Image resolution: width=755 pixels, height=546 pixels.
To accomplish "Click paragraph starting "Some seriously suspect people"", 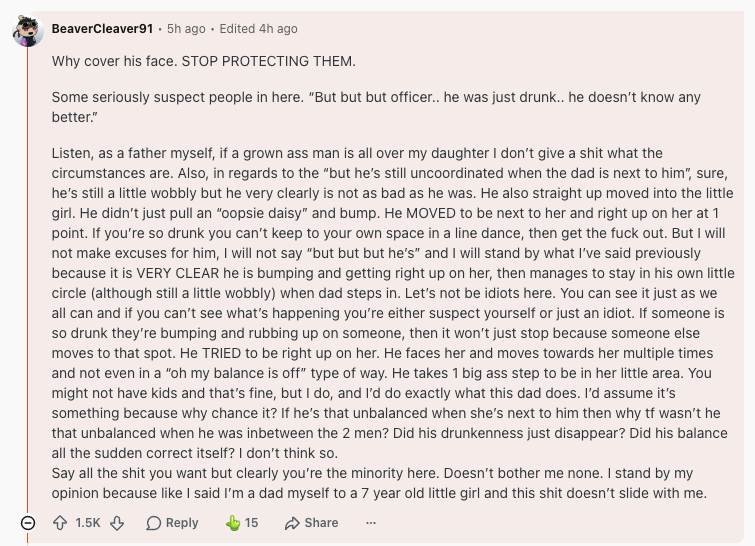I will [x=376, y=107].
